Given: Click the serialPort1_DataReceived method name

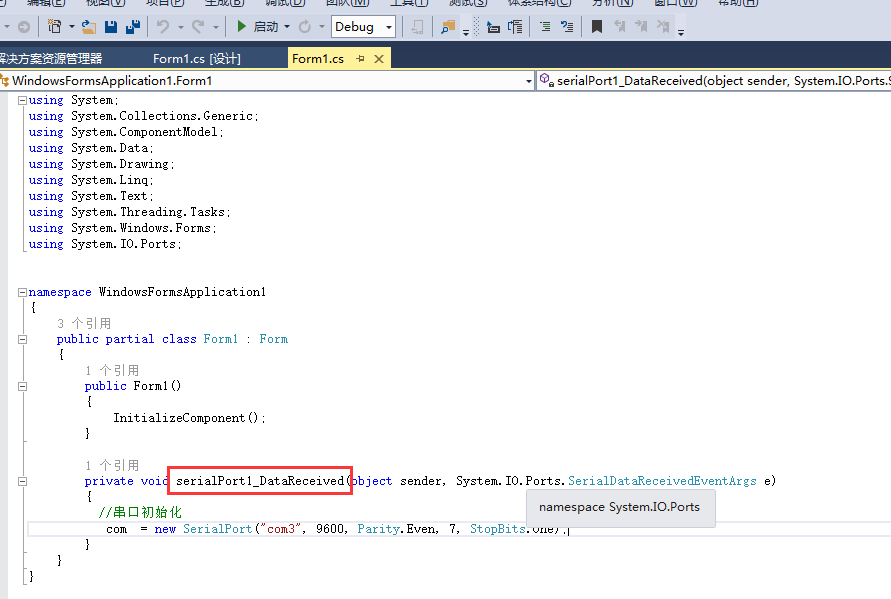Looking at the screenshot, I should (x=260, y=481).
